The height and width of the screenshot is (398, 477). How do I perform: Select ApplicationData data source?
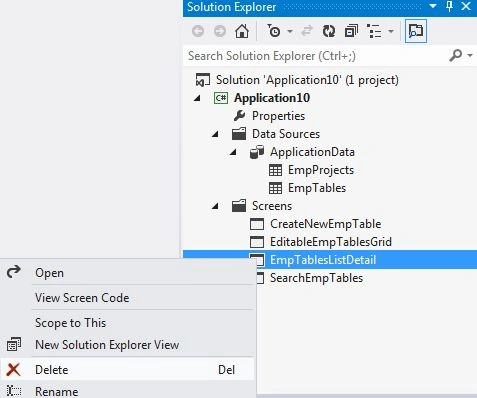click(x=312, y=152)
